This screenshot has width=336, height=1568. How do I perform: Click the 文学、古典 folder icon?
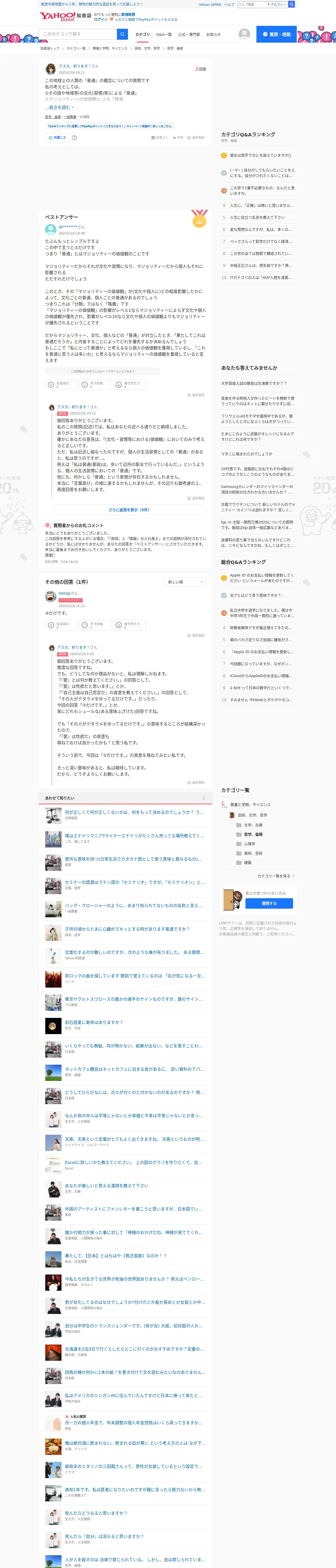pyautogui.click(x=238, y=825)
